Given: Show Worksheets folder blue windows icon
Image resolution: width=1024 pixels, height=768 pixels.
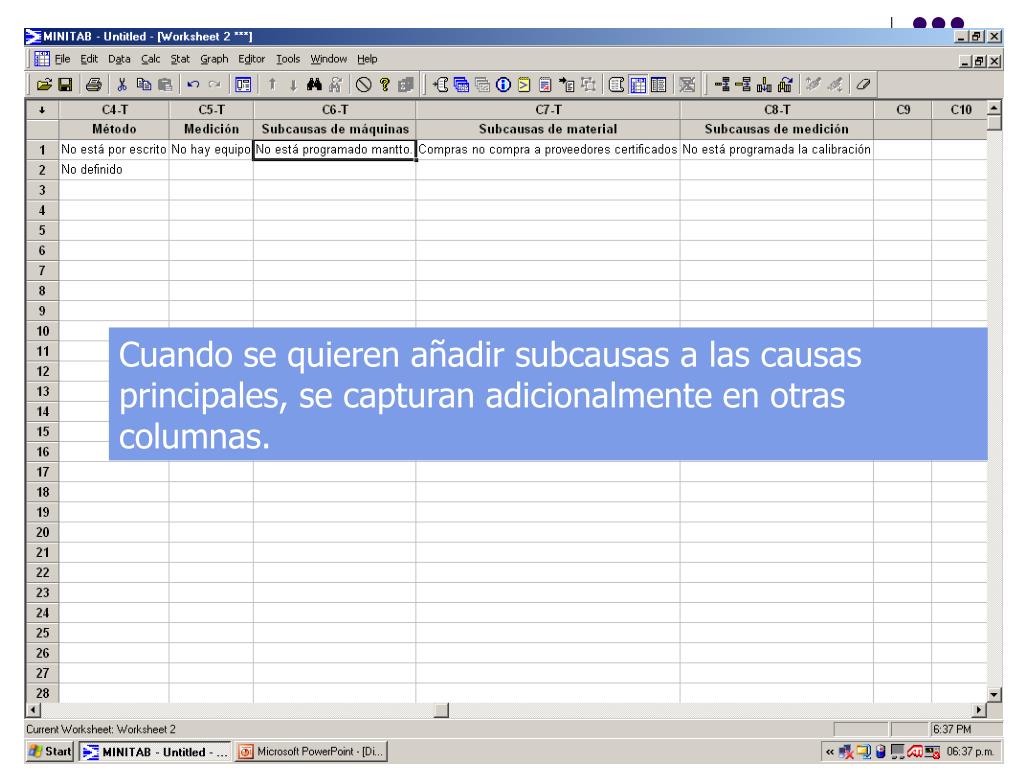Looking at the screenshot, I should (461, 84).
